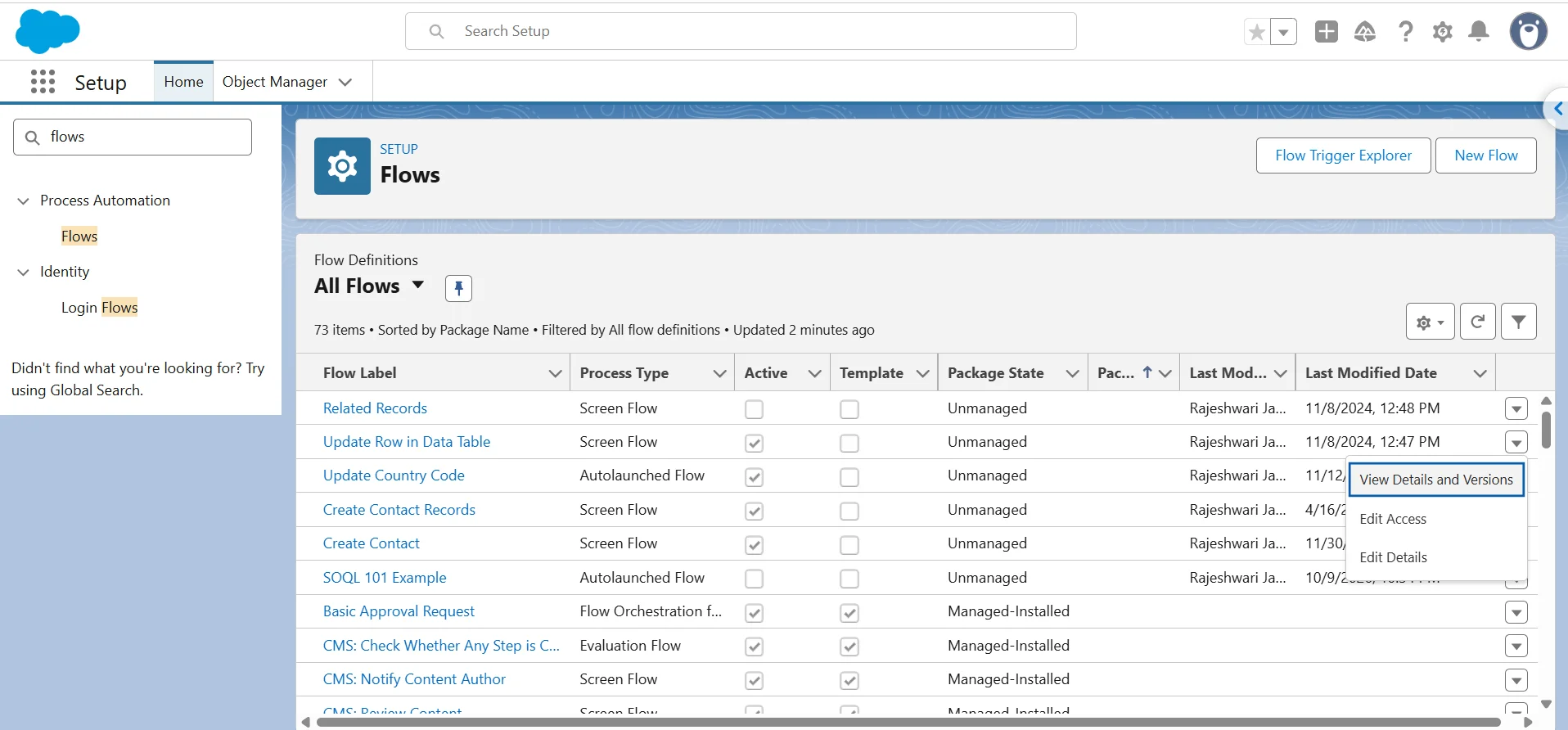Open the Update Country Code flow link
Viewport: 1568px width, 730px height.
click(394, 475)
